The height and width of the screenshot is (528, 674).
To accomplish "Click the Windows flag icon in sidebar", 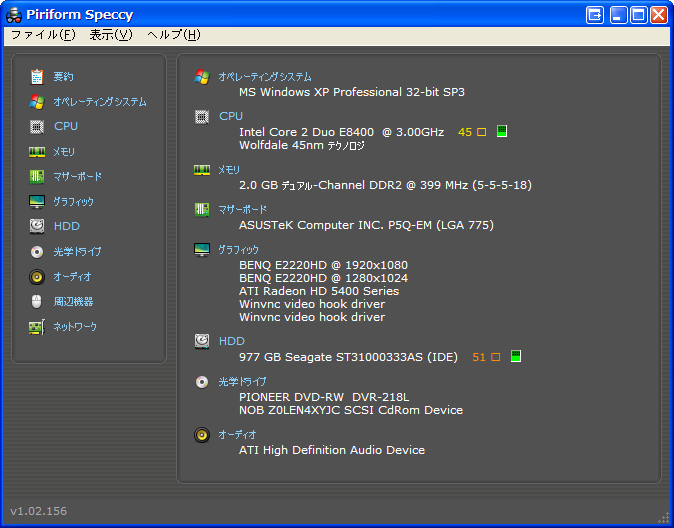I will [37, 102].
